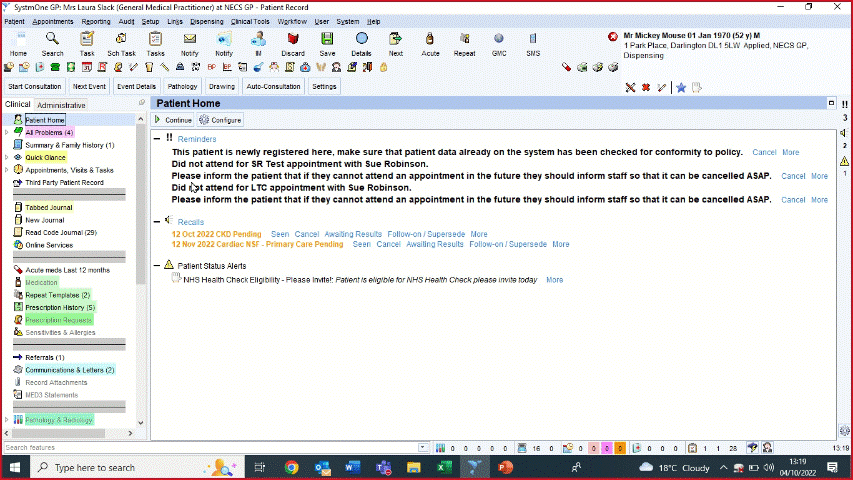Screen dimensions: 853x480
Task: Open the Search features dropdown arrow
Action: pos(423,447)
